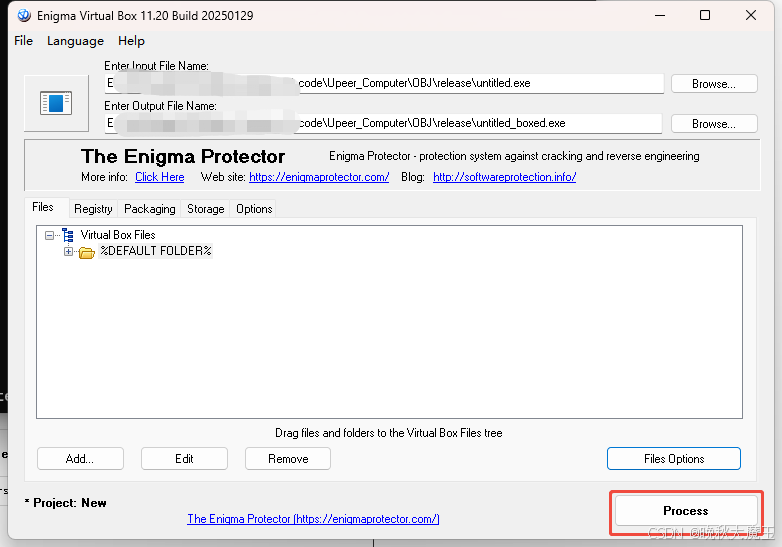The image size is (782, 547).
Task: Maximize the Enigma Virtual Box window
Action: pyautogui.click(x=705, y=15)
